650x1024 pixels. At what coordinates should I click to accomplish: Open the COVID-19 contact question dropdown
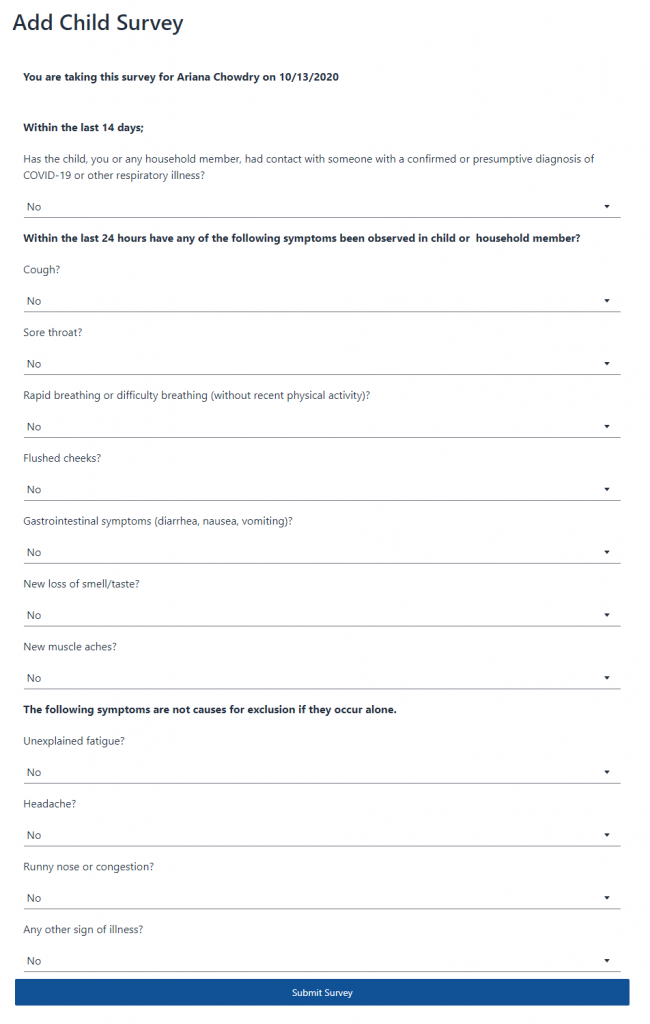321,207
